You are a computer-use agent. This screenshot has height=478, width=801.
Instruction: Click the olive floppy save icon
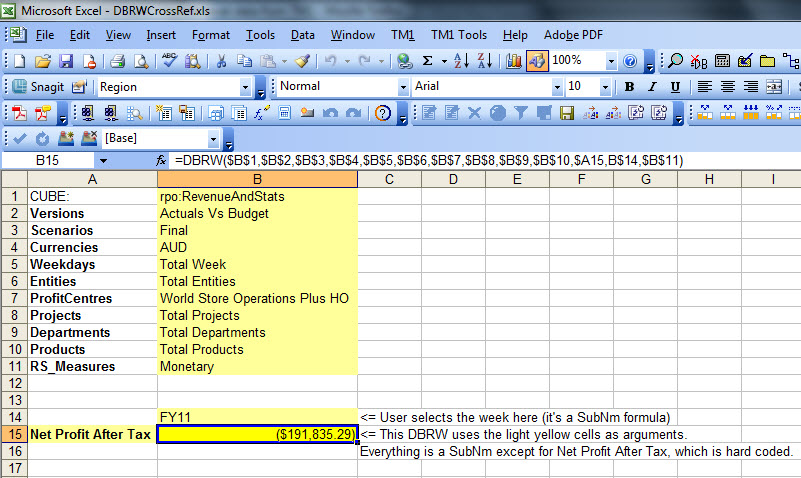click(567, 113)
